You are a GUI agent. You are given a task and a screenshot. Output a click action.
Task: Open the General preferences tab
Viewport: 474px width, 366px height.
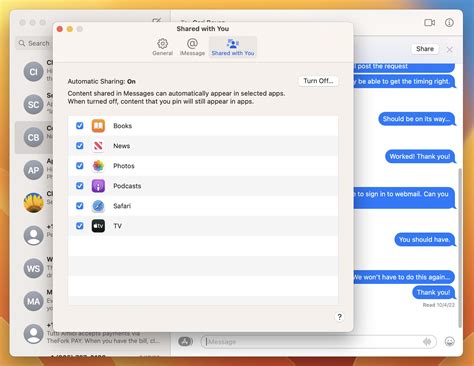[162, 47]
